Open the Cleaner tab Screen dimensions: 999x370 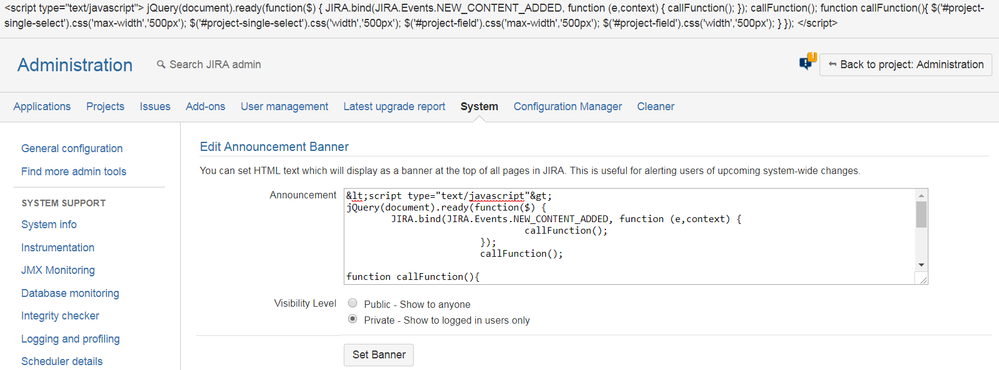(x=656, y=106)
